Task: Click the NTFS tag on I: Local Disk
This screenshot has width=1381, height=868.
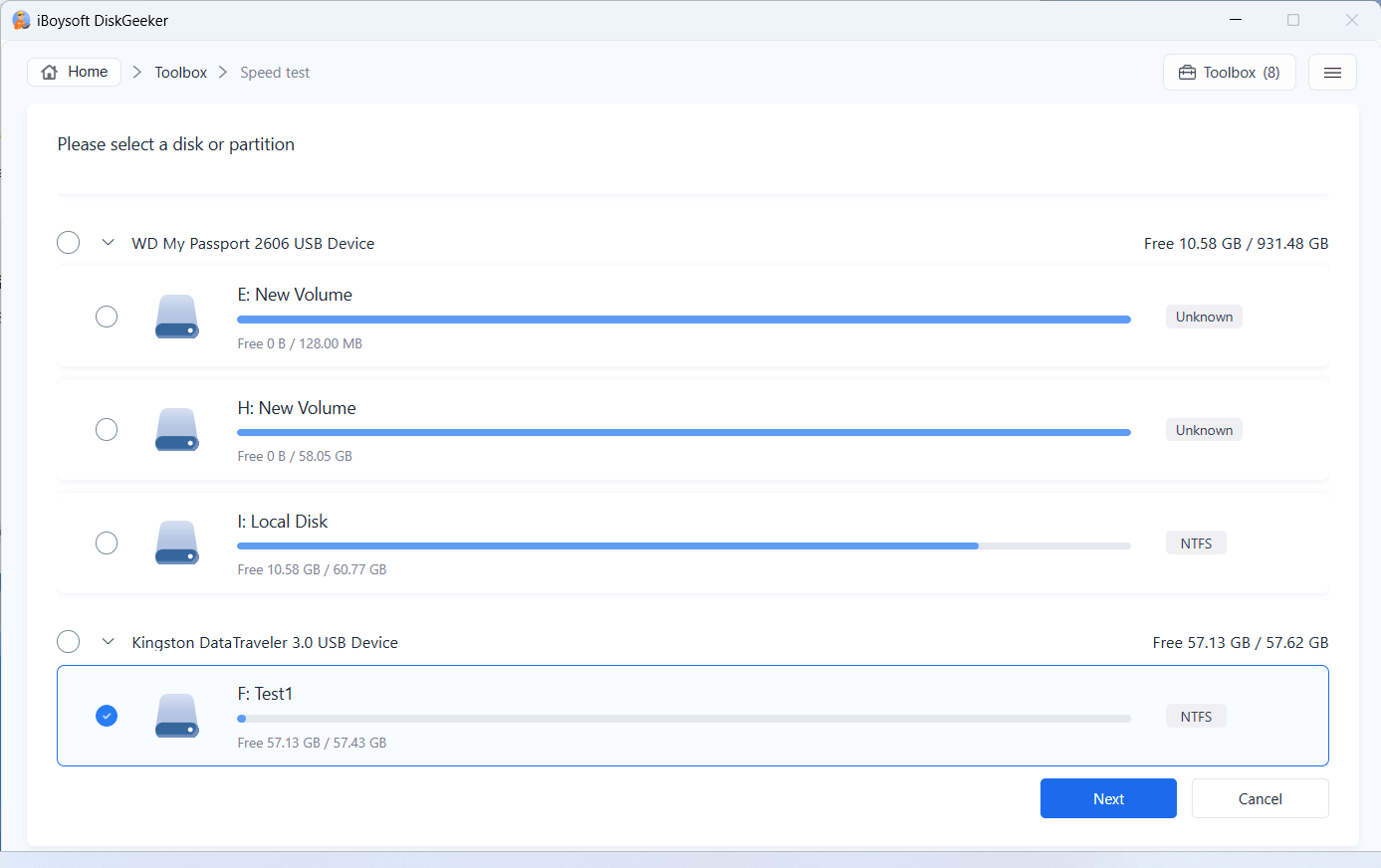Action: pos(1196,543)
